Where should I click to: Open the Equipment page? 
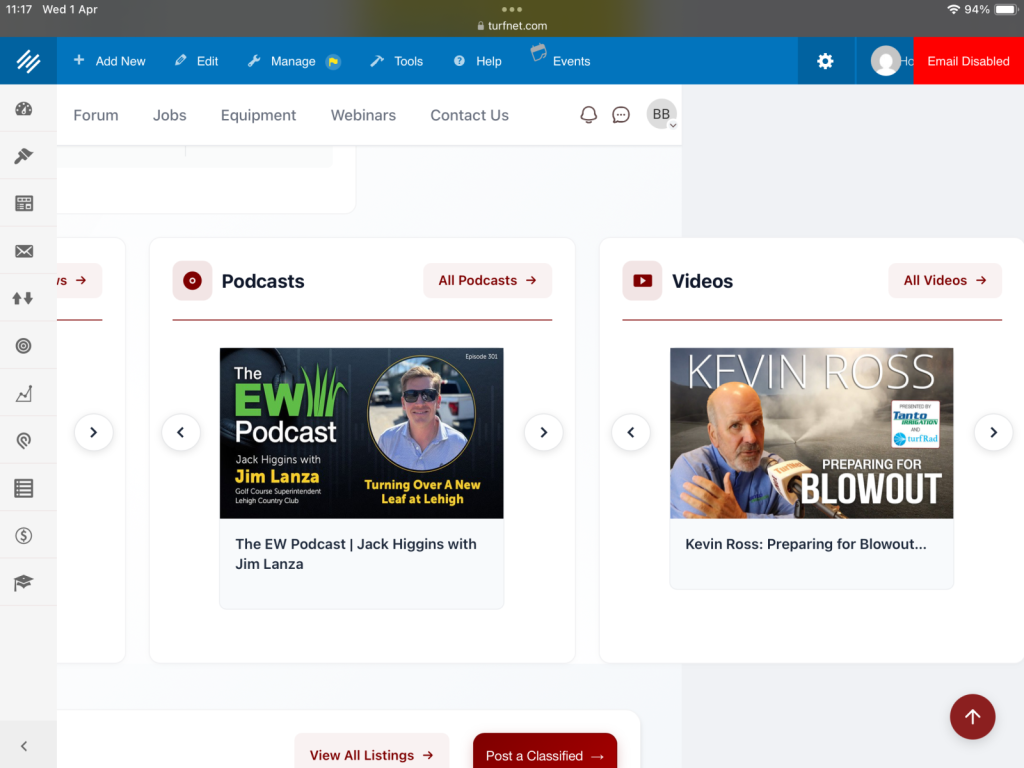click(x=258, y=115)
